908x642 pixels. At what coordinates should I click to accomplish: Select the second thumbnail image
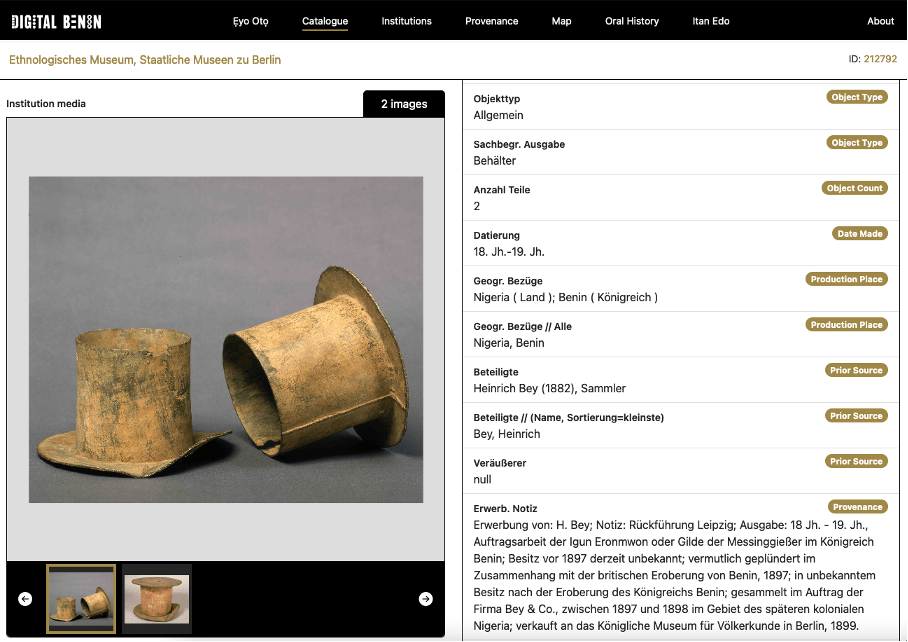(157, 599)
